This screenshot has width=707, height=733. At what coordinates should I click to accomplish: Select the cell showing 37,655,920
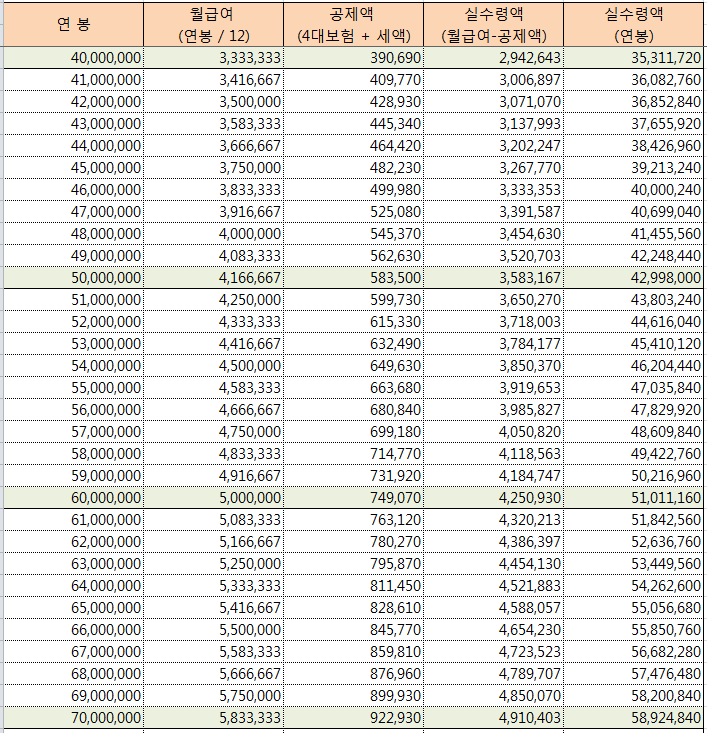pyautogui.click(x=634, y=124)
